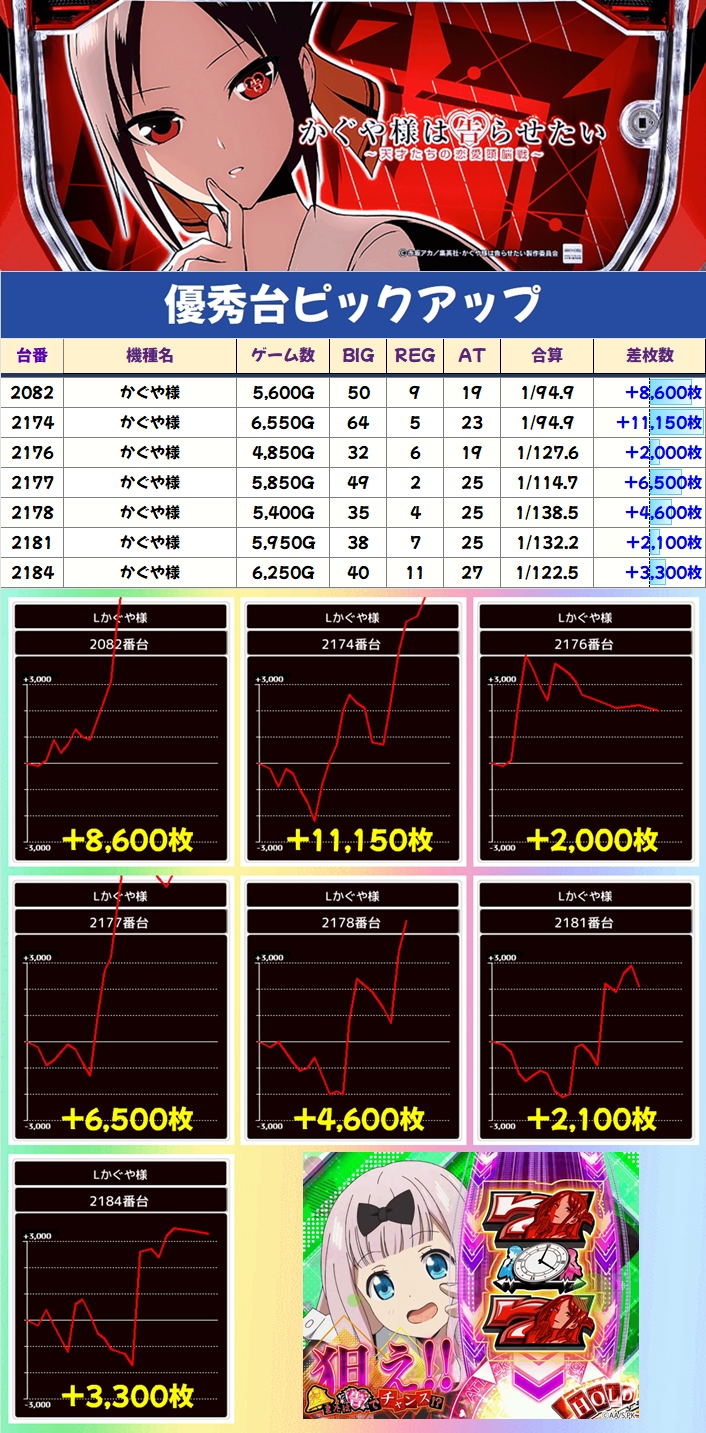706x1433 pixels.
Task: Open the 2184番台 slump graph
Action: 119,1289
